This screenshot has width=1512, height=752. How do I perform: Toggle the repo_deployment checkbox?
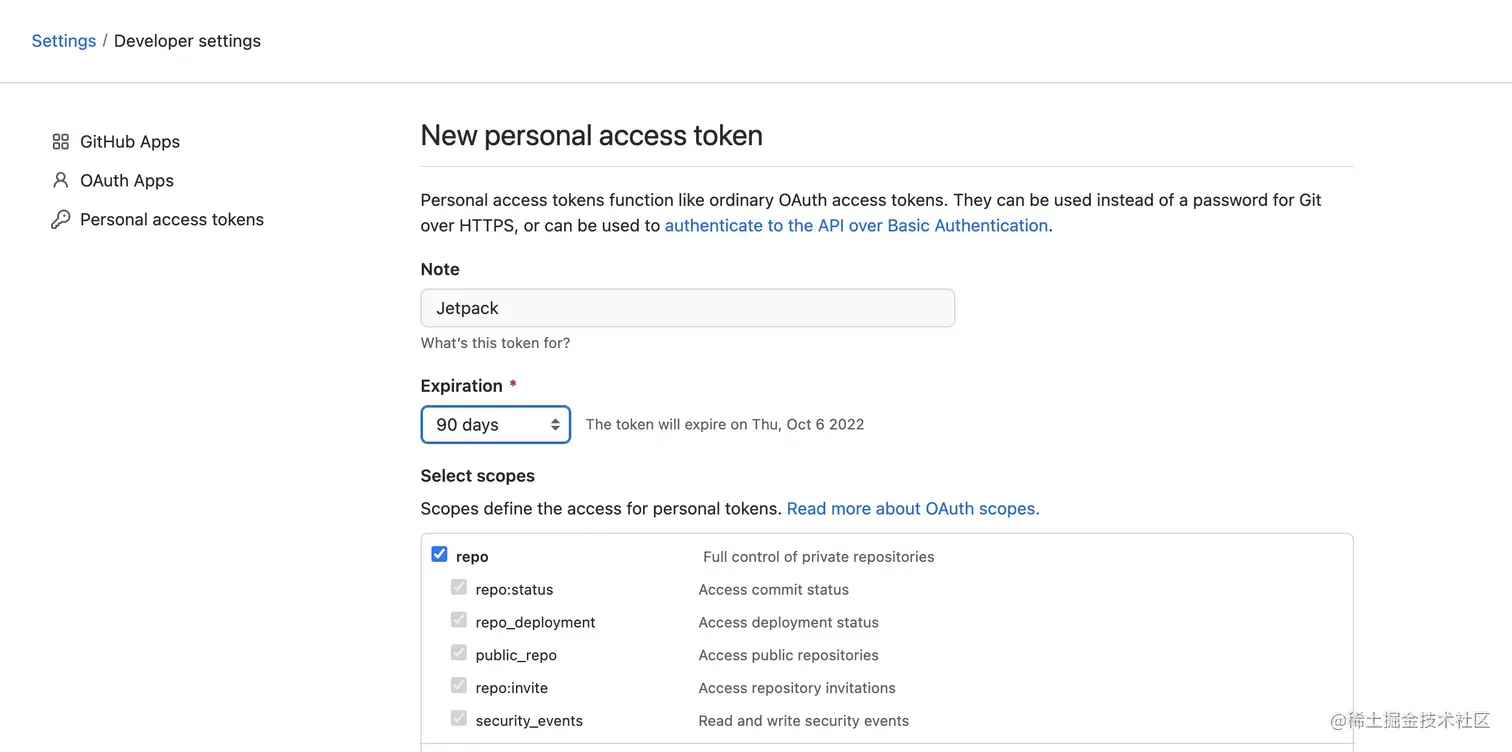tap(459, 620)
